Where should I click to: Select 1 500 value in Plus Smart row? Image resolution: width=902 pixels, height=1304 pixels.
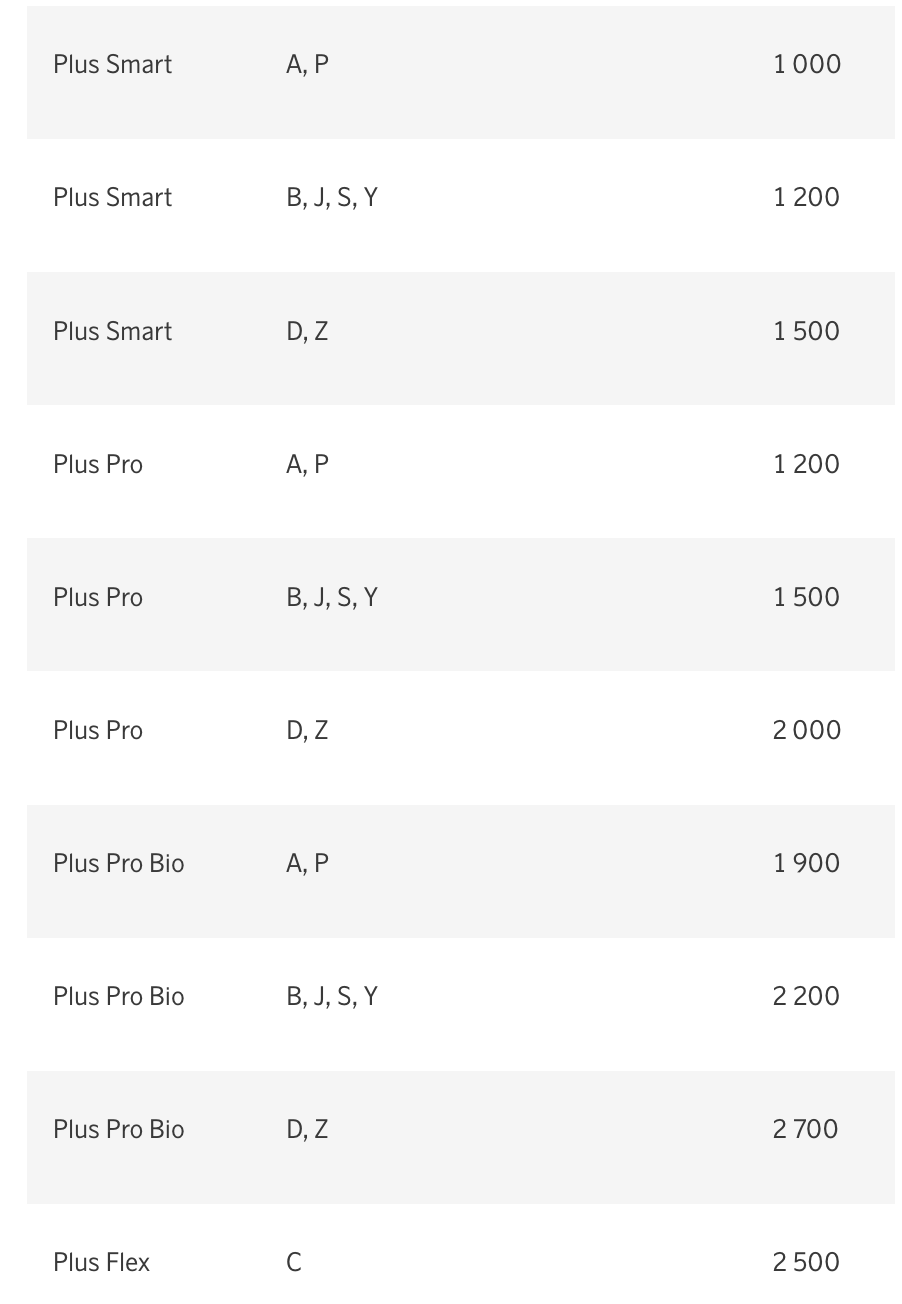click(806, 331)
